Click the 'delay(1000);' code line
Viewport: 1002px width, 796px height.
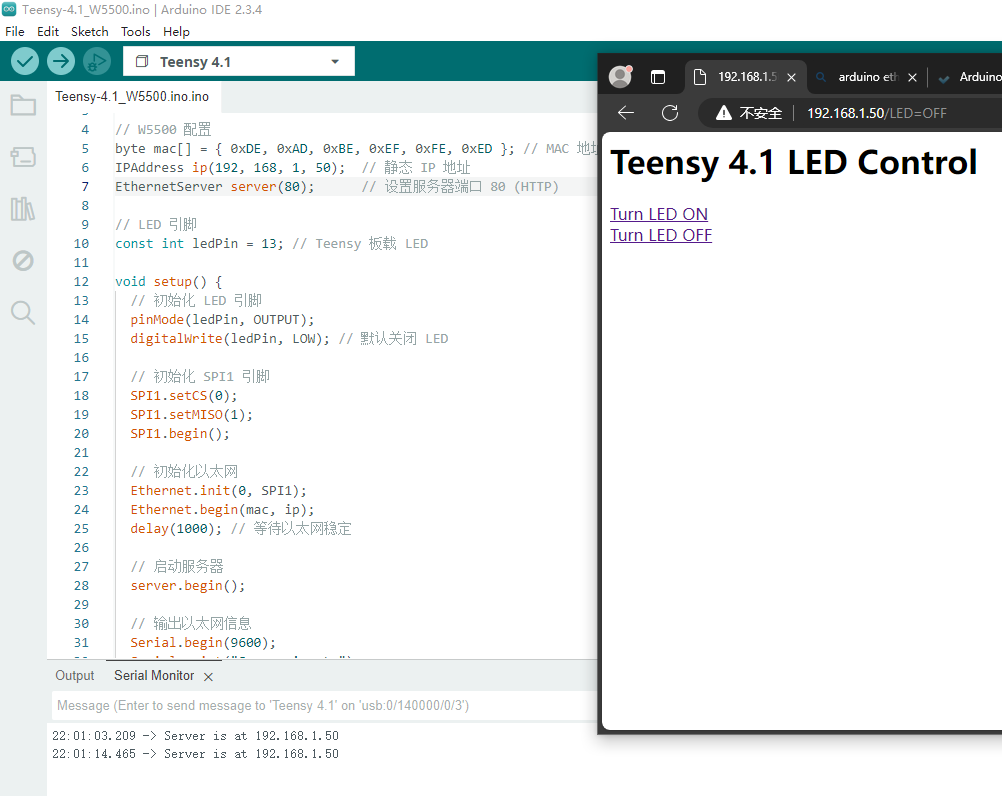coord(176,529)
